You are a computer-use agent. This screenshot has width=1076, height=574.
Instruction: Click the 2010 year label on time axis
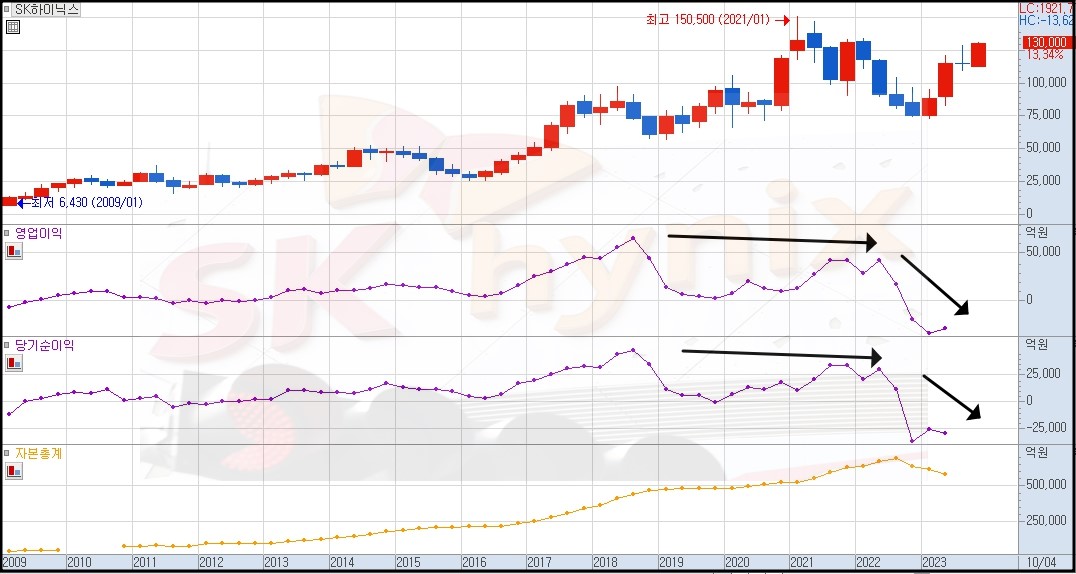[x=80, y=562]
